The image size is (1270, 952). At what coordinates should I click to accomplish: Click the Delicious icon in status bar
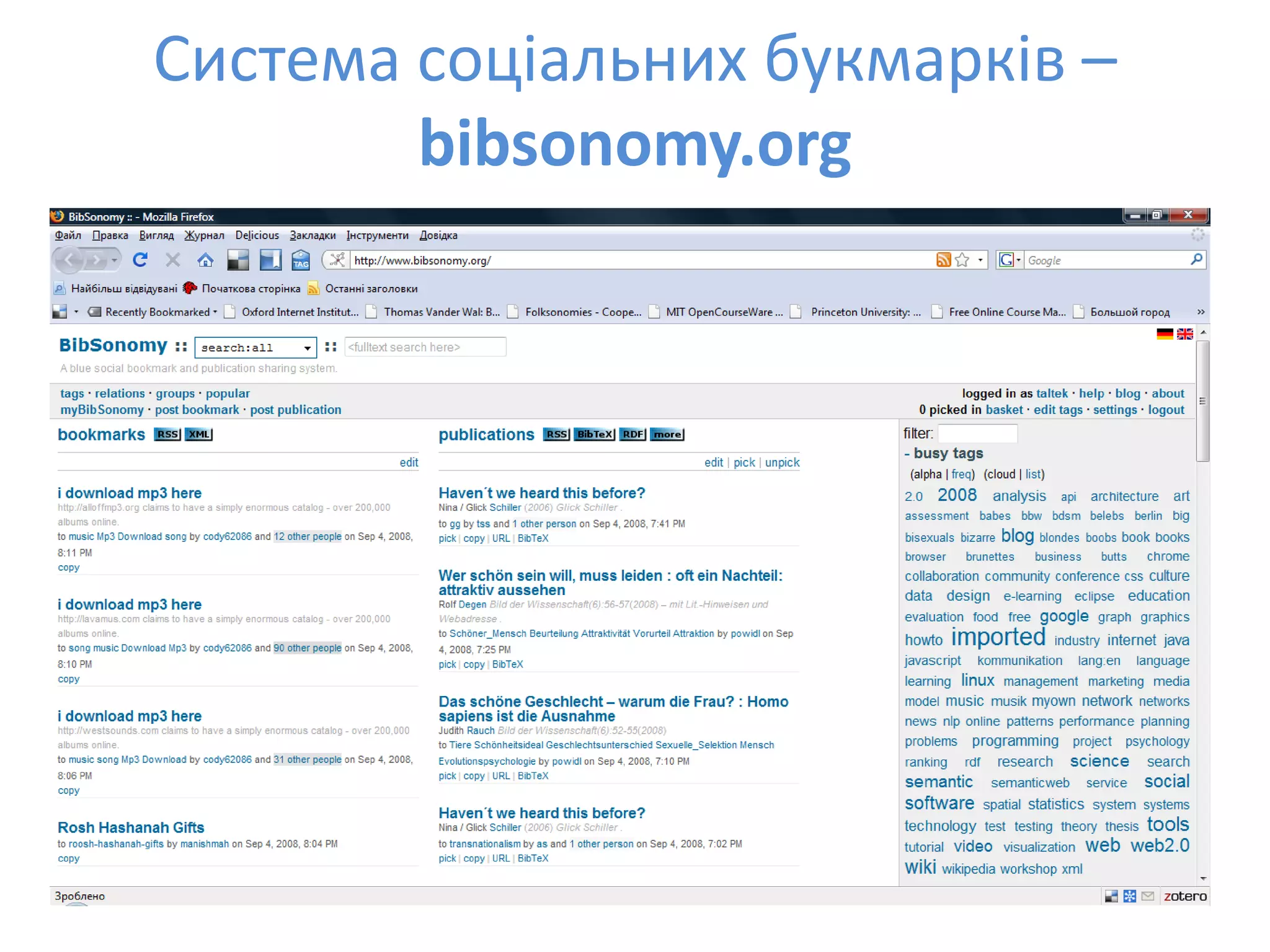tap(1111, 896)
